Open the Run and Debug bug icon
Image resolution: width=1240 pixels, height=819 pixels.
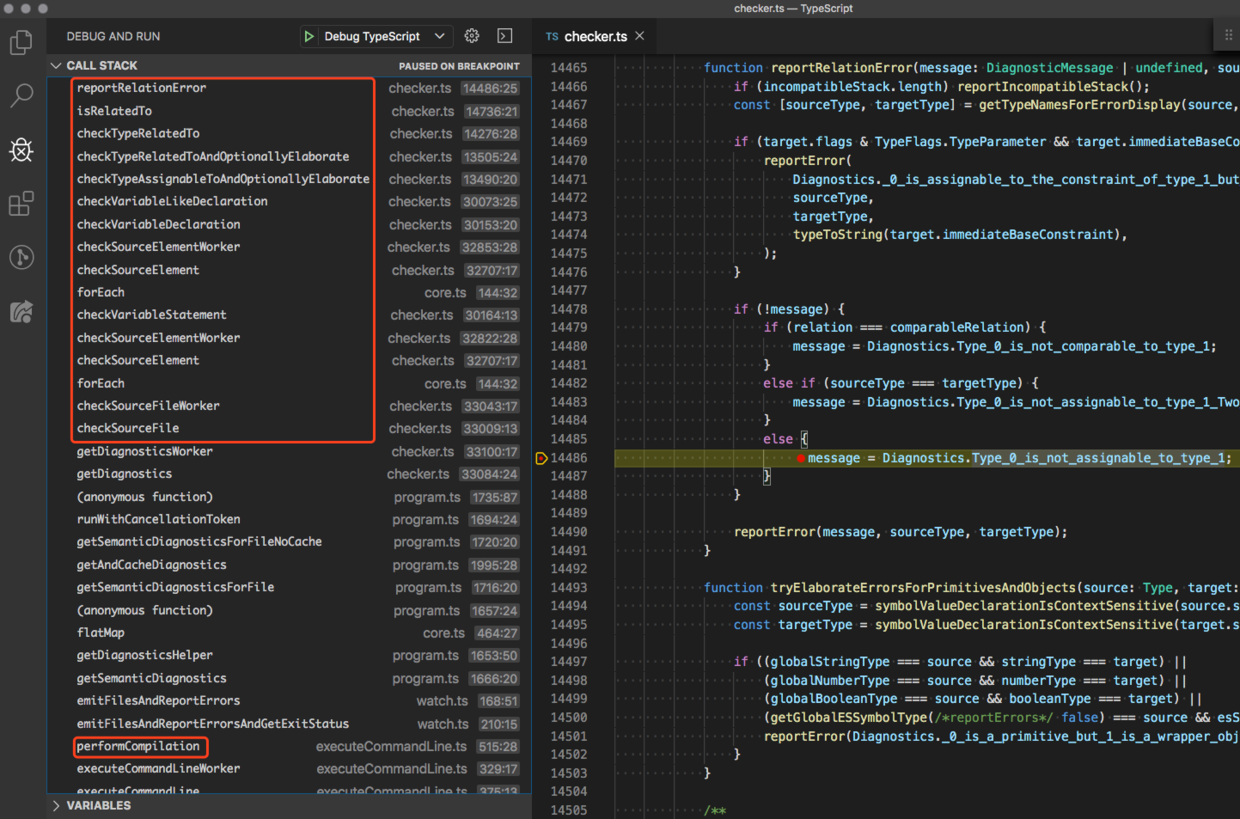coord(21,150)
